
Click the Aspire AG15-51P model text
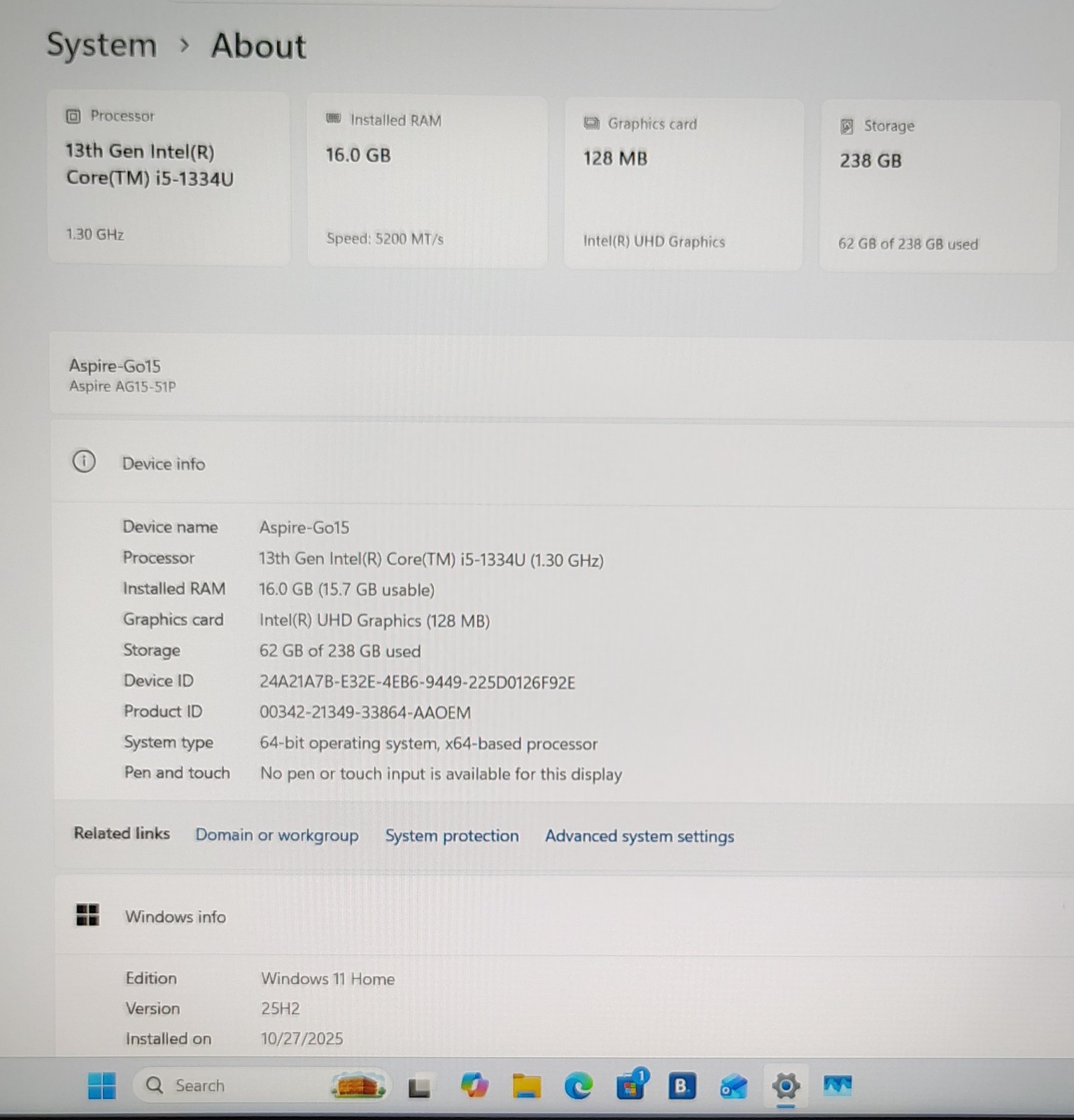click(122, 386)
